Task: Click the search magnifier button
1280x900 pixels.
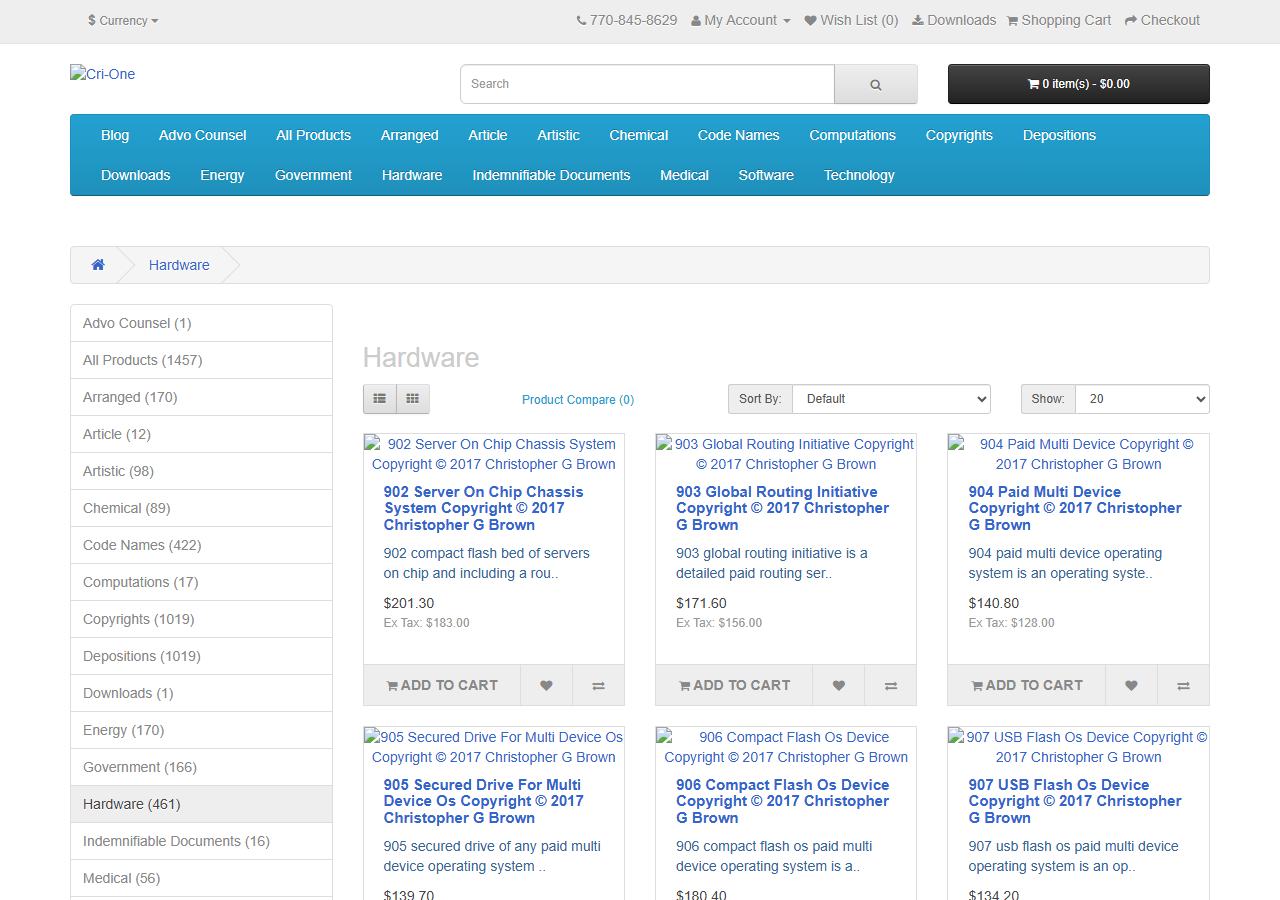Action: [x=875, y=84]
